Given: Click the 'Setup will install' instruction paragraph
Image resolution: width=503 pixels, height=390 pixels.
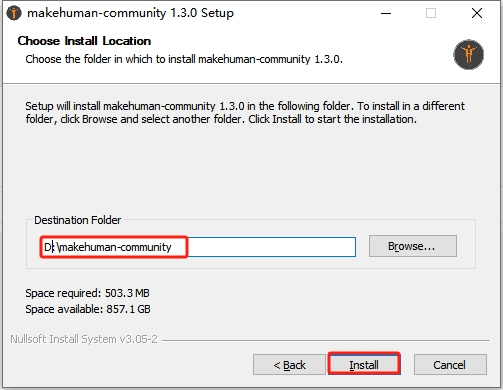Looking at the screenshot, I should tap(245, 112).
